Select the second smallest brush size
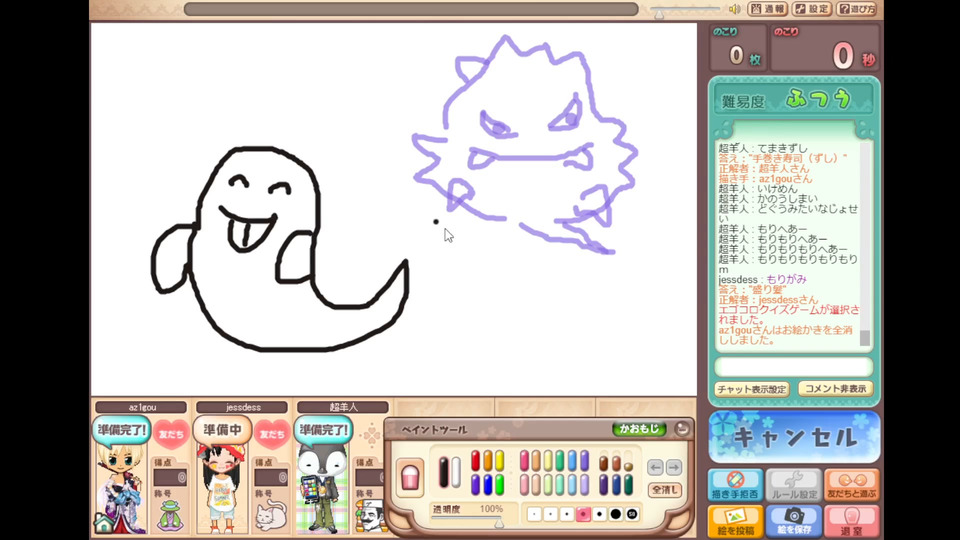 pos(550,514)
